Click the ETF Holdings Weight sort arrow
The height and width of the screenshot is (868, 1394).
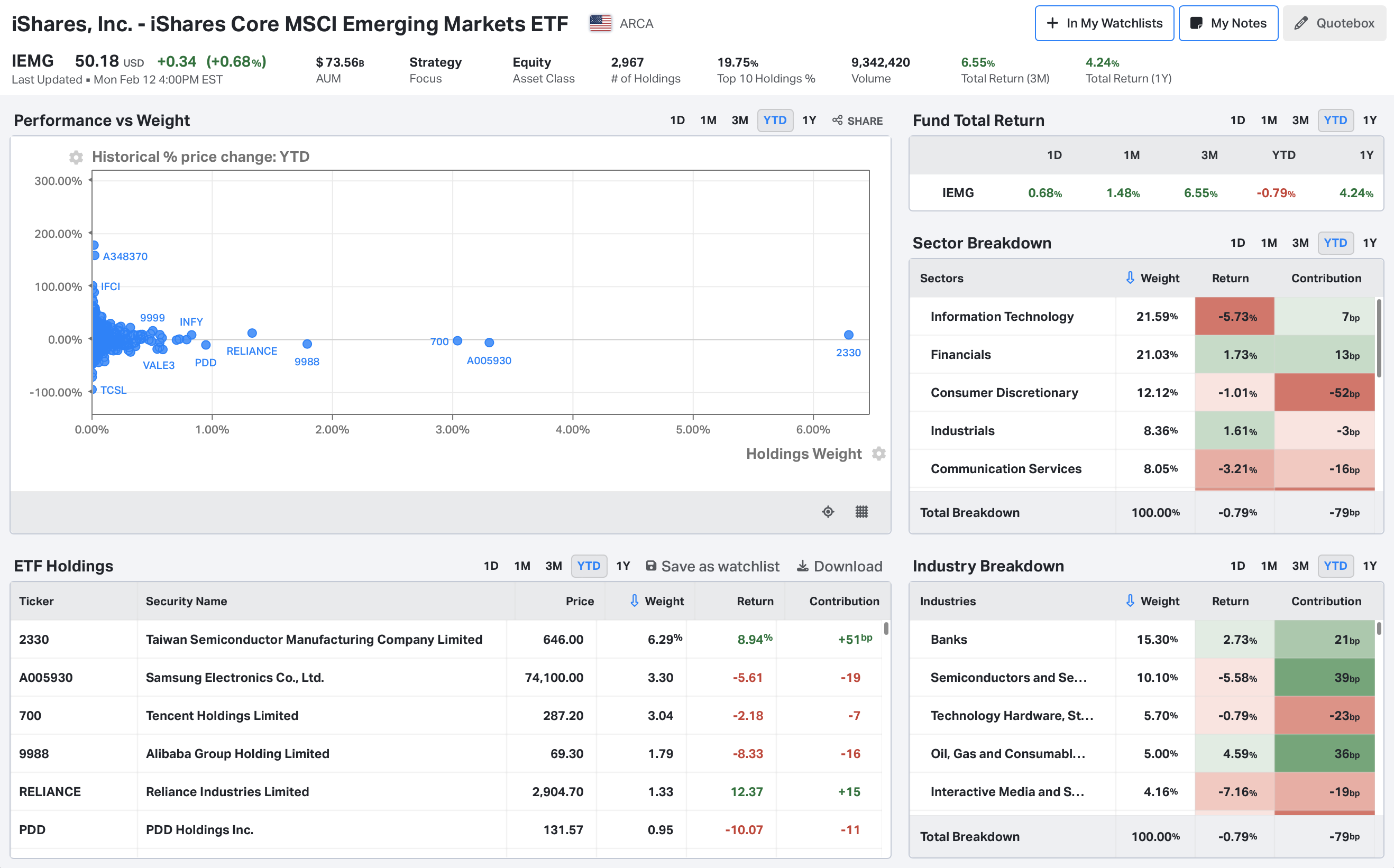coord(635,601)
